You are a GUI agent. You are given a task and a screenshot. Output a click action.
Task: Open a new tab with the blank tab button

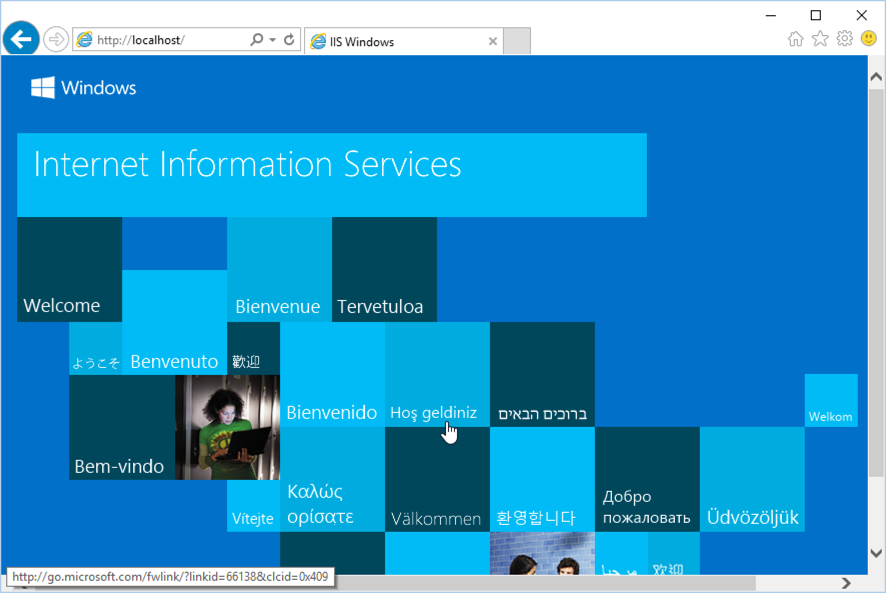coord(516,40)
